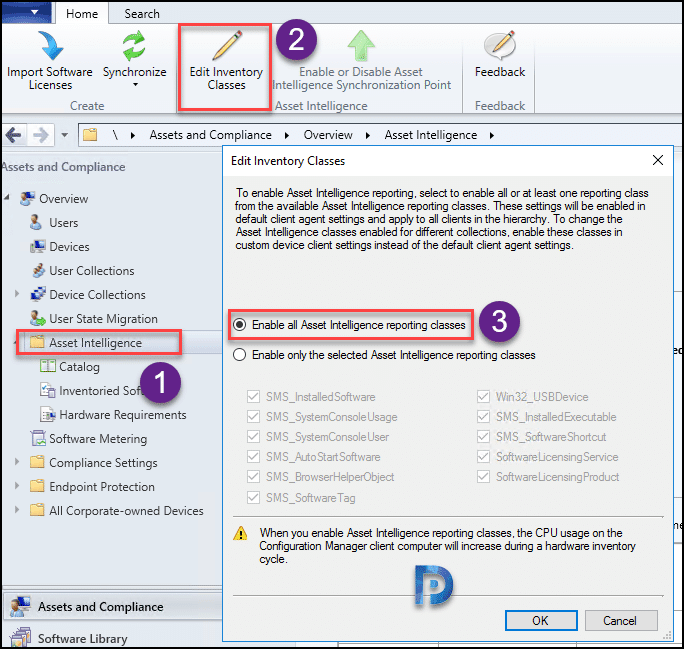Click Enable or Disable Synchronization Point icon
Viewport: 684px width, 649px height.
tap(361, 45)
